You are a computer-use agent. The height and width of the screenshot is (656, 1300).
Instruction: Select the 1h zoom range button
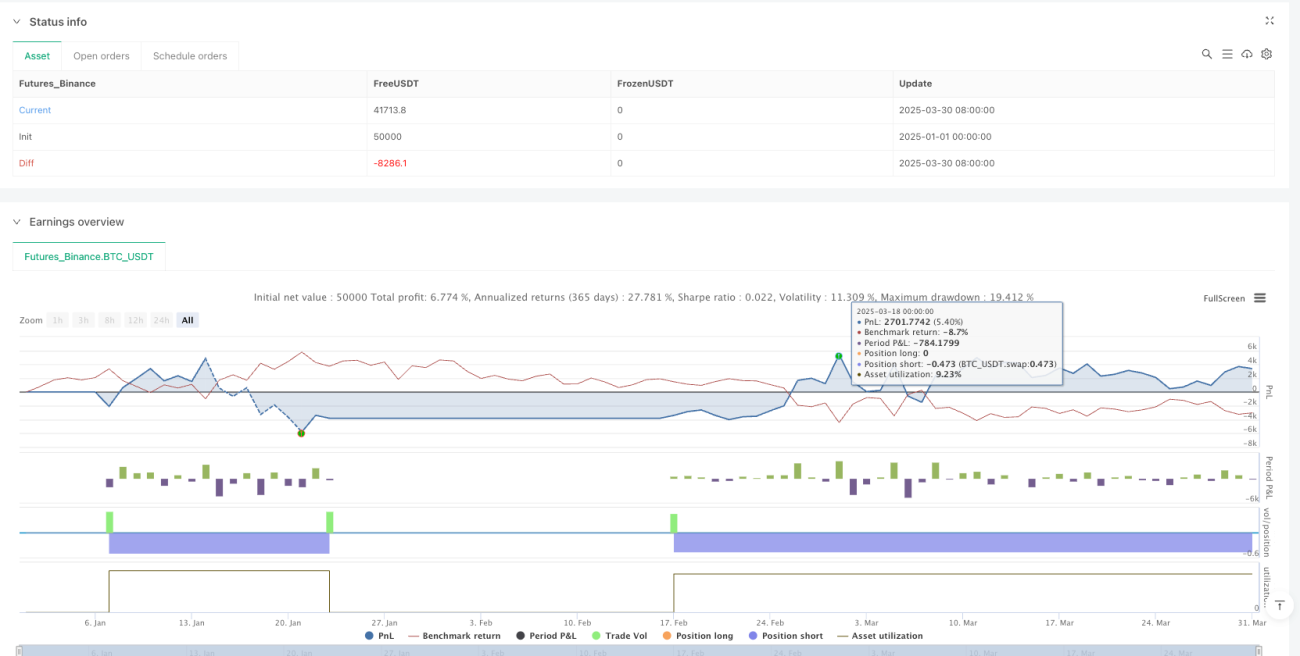tap(59, 320)
